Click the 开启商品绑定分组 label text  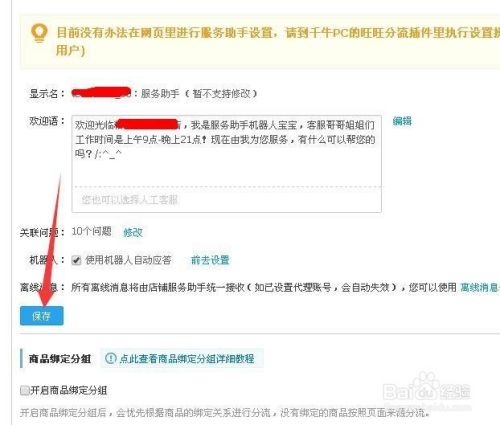(x=69, y=390)
